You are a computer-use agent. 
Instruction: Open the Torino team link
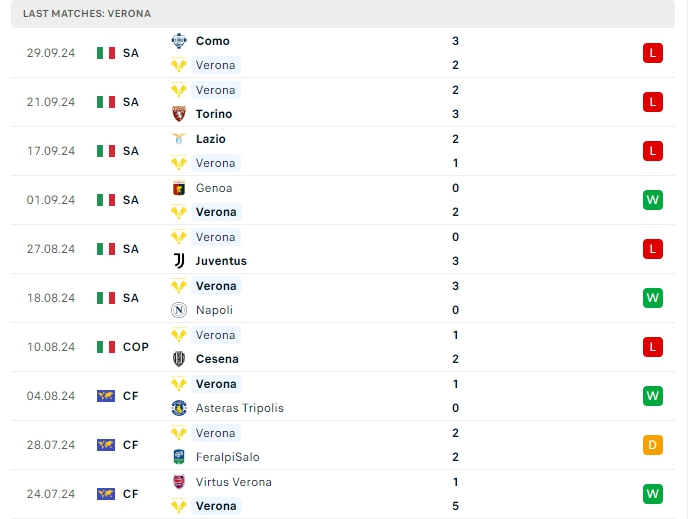tap(214, 114)
